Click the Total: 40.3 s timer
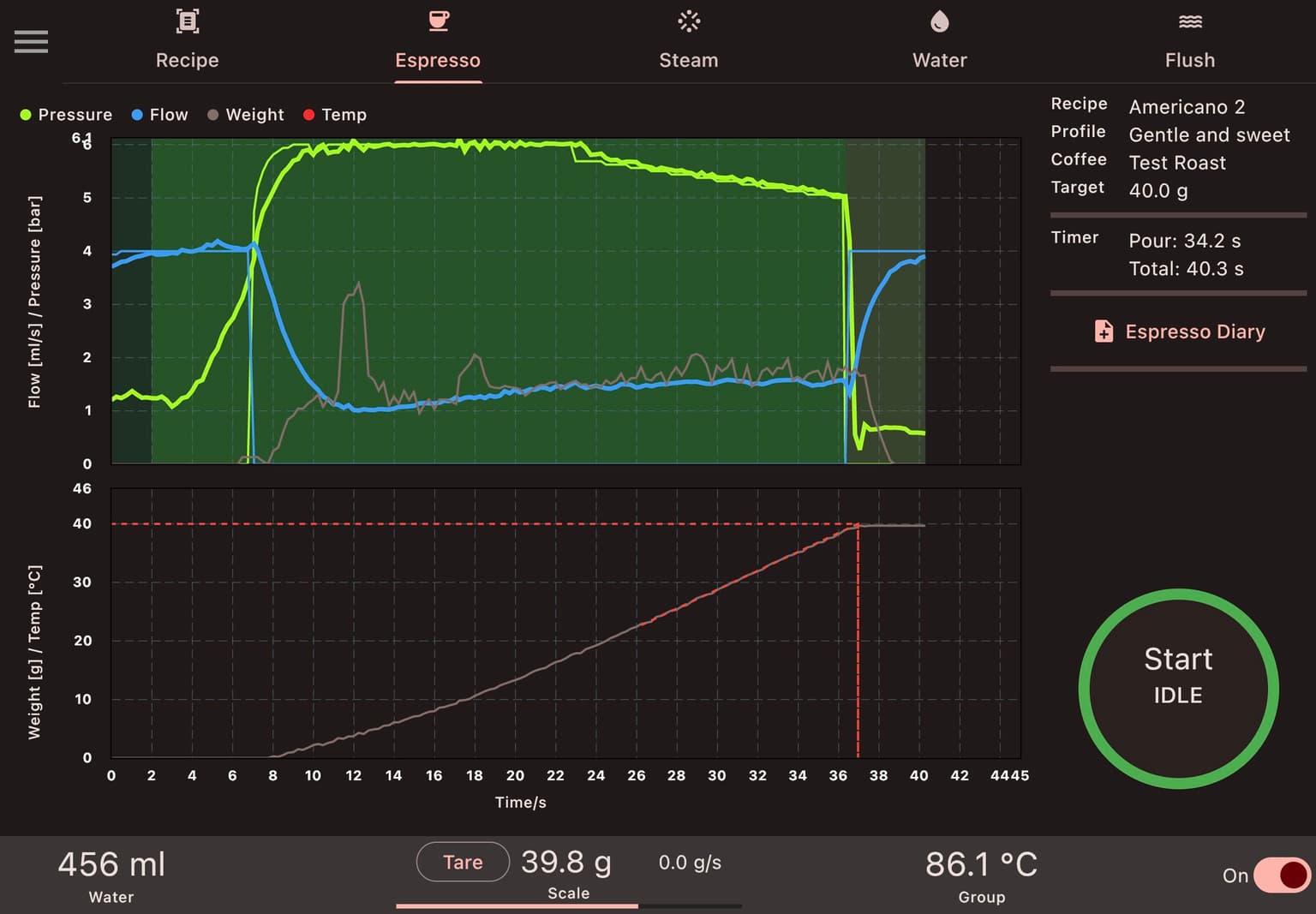 pyautogui.click(x=1186, y=269)
